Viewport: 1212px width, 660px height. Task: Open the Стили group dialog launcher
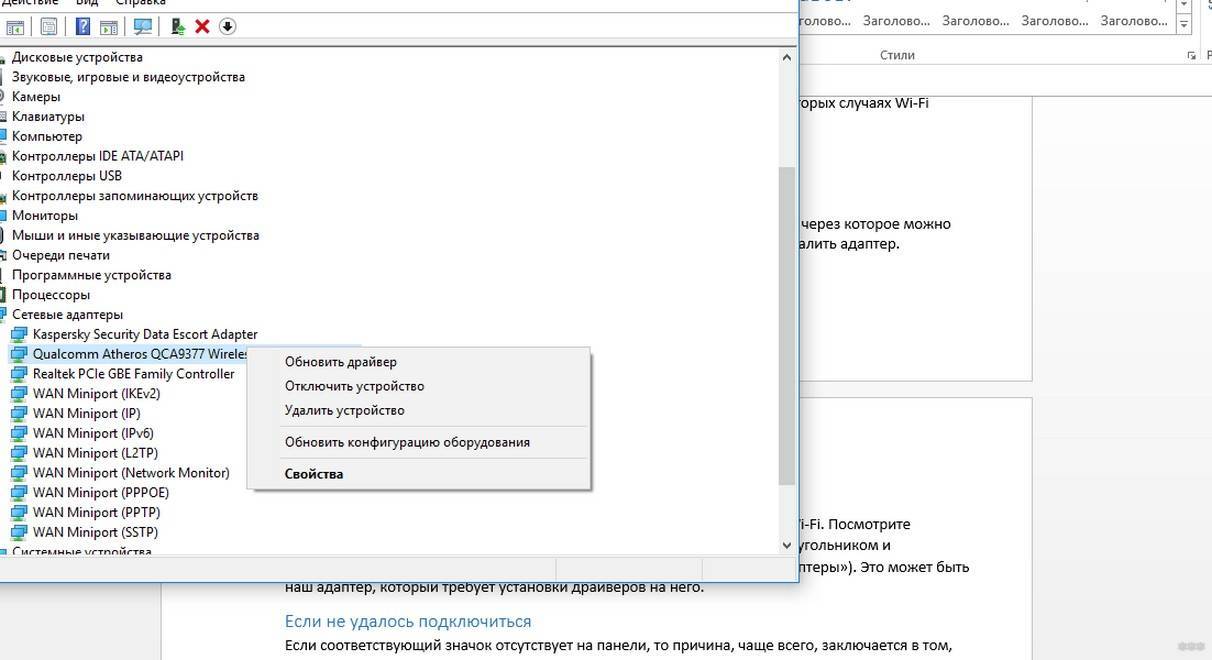click(x=1191, y=55)
